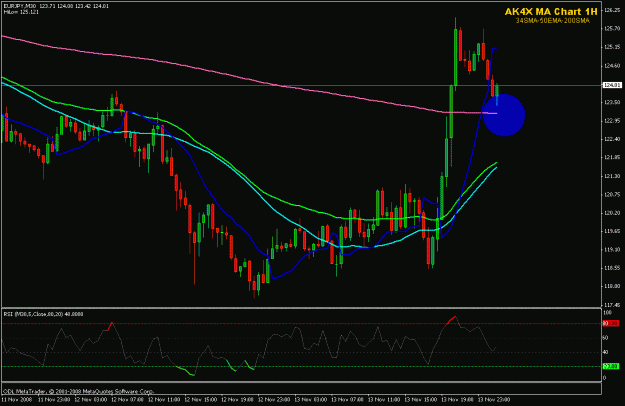Click the 12 Nov 23:00 time label
This screenshot has height=406, width=625.
[x=274, y=399]
